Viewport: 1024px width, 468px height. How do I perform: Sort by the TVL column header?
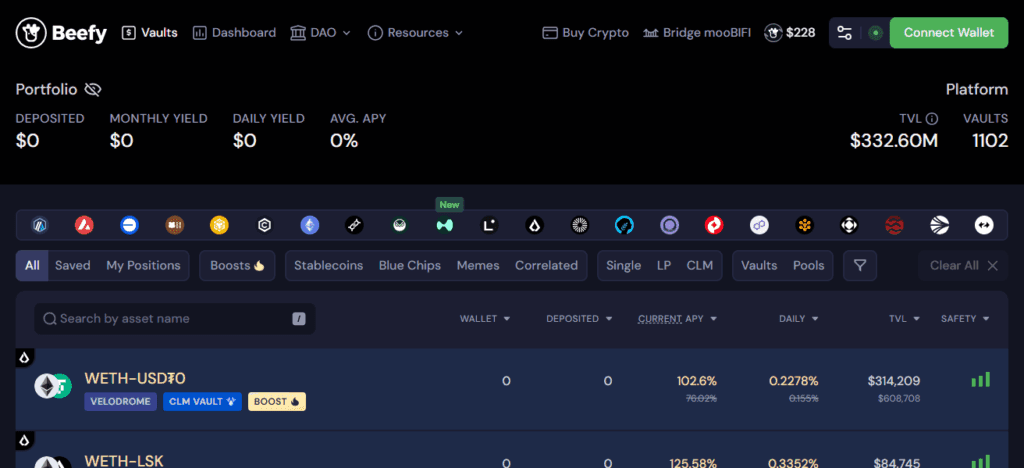pyautogui.click(x=904, y=319)
